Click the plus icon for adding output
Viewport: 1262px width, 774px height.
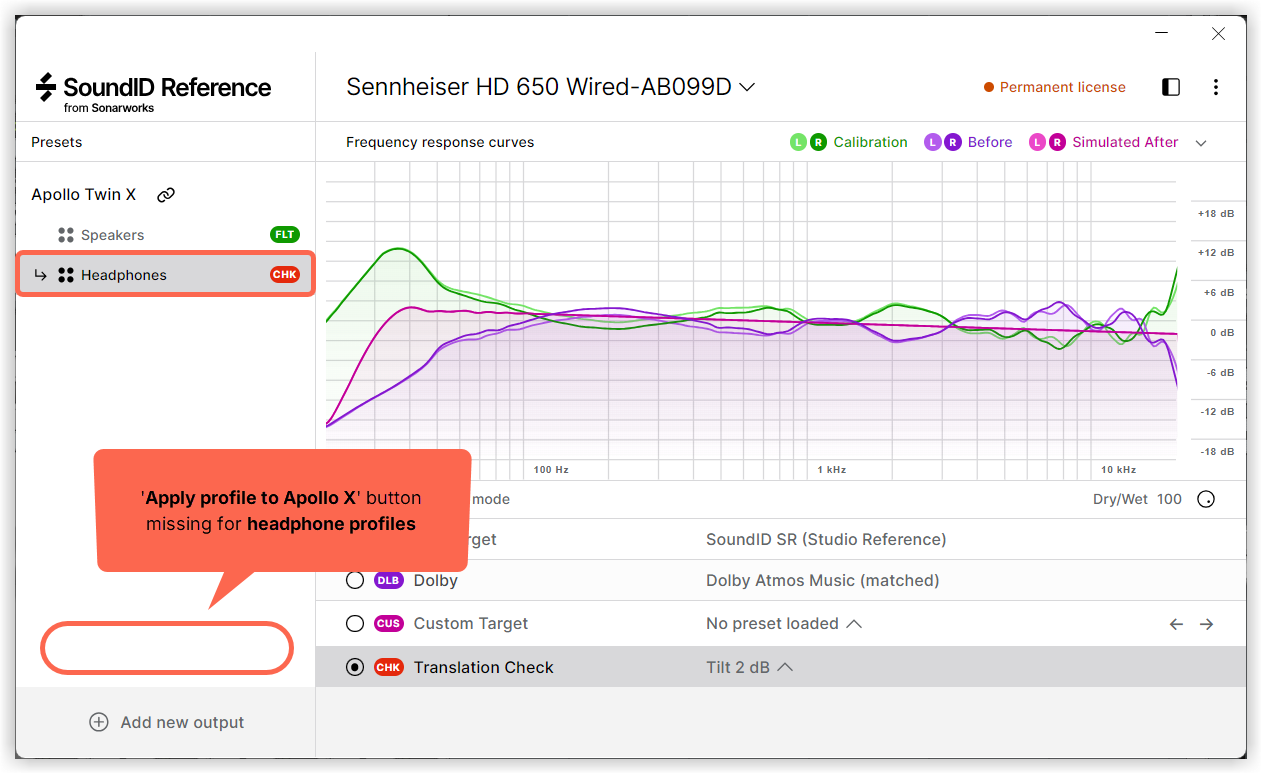coord(99,722)
